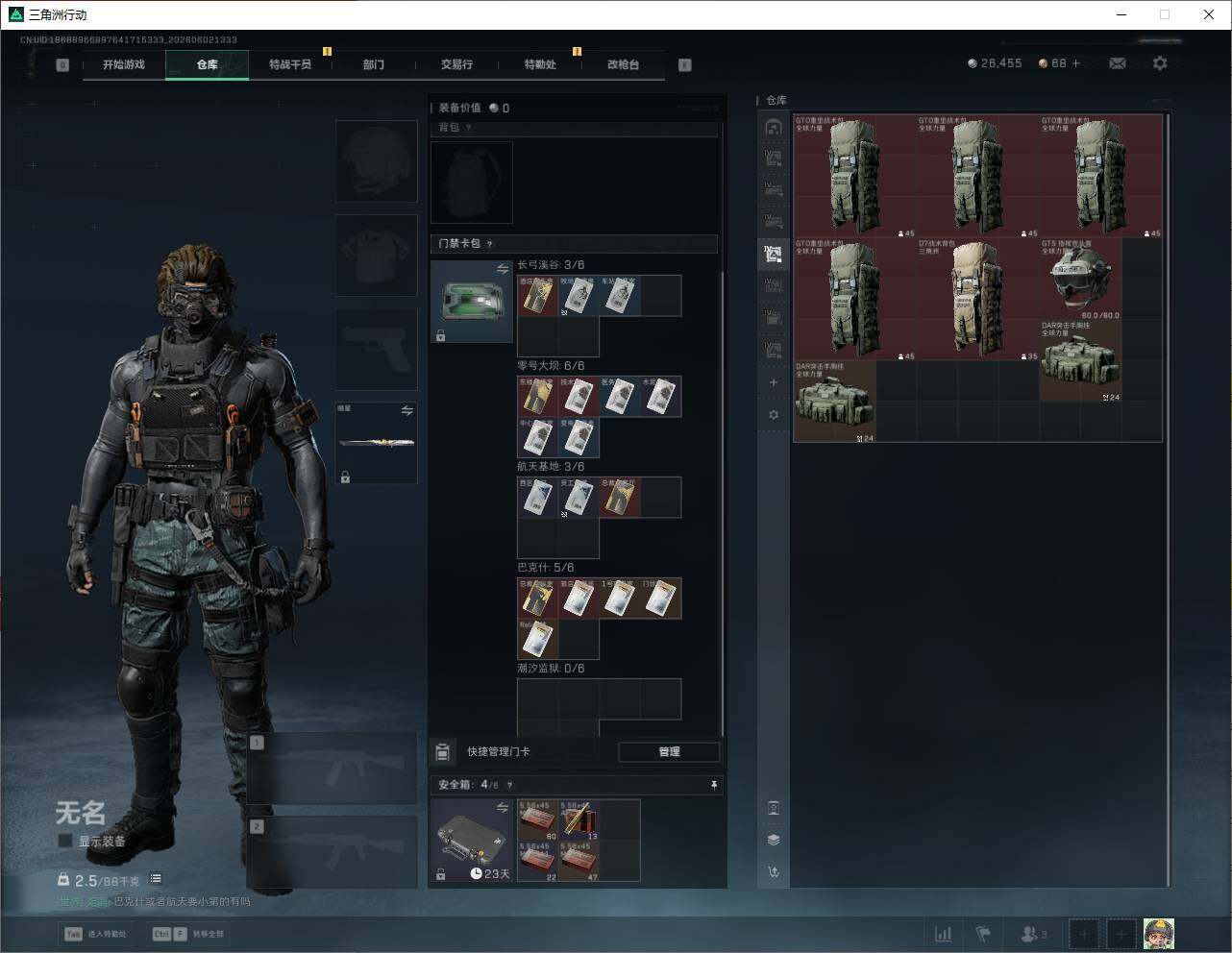Select the 5.56x45 ammo stack of 47

click(x=579, y=862)
